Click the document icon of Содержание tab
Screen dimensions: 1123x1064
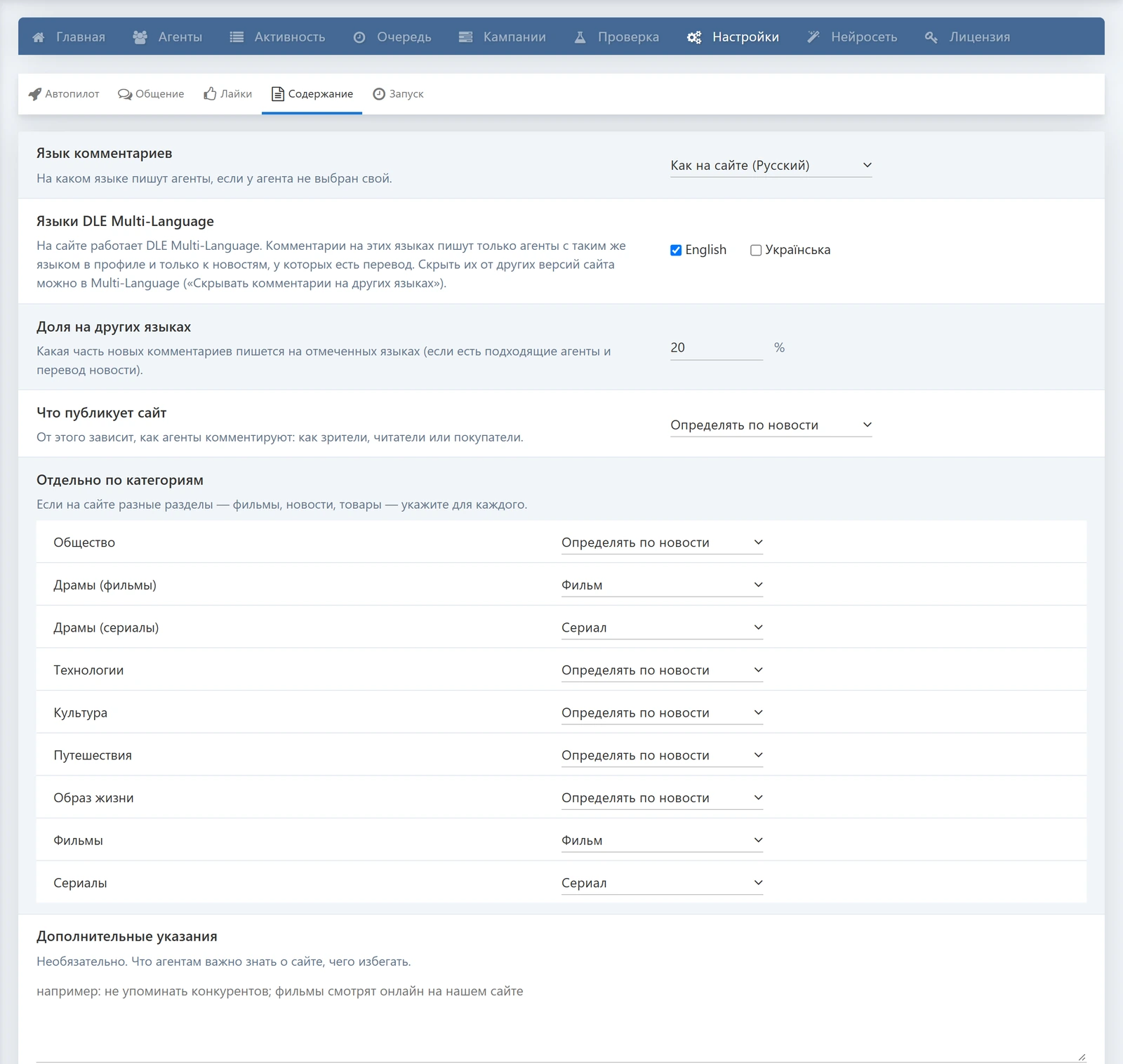(278, 94)
